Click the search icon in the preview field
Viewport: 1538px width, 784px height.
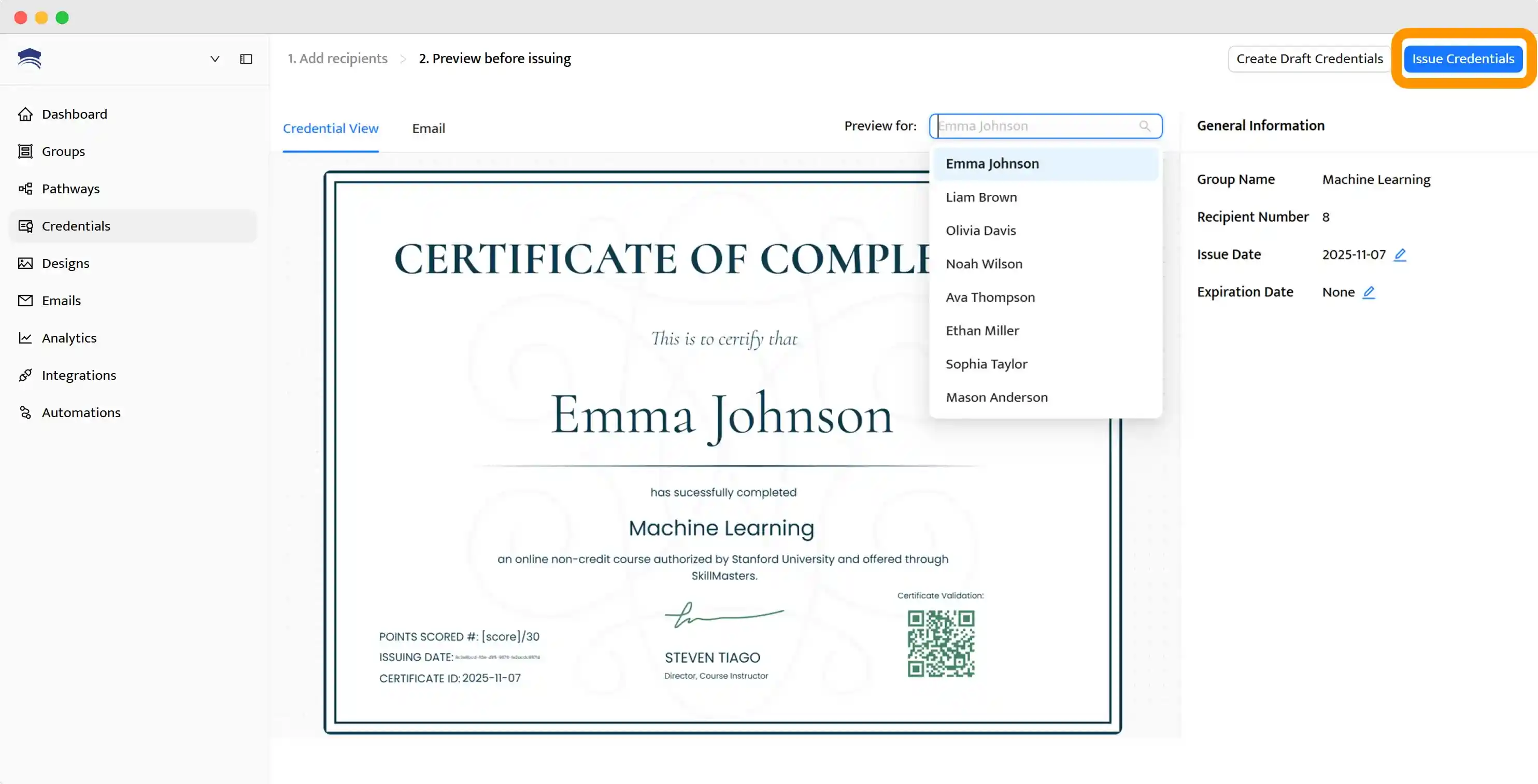point(1145,126)
